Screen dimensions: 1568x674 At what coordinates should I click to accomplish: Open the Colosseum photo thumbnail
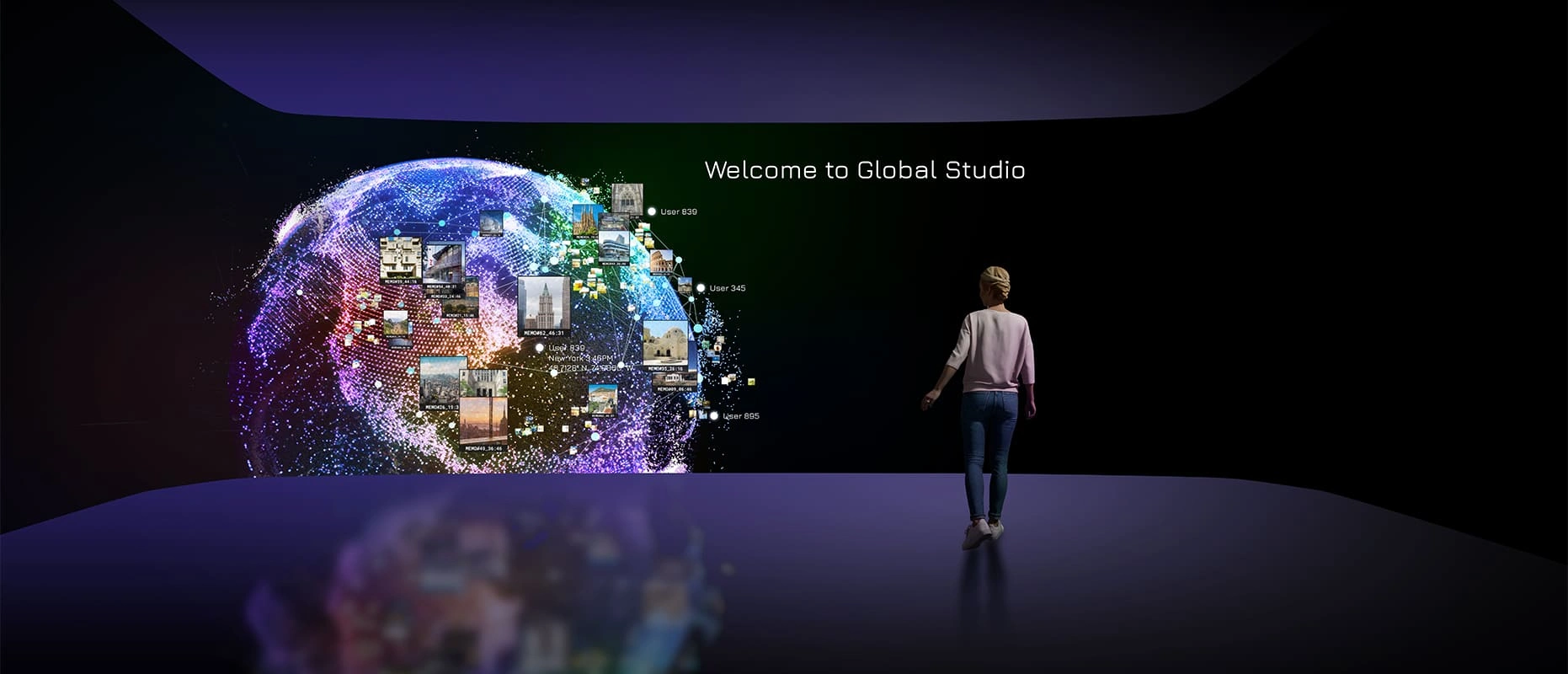661,261
